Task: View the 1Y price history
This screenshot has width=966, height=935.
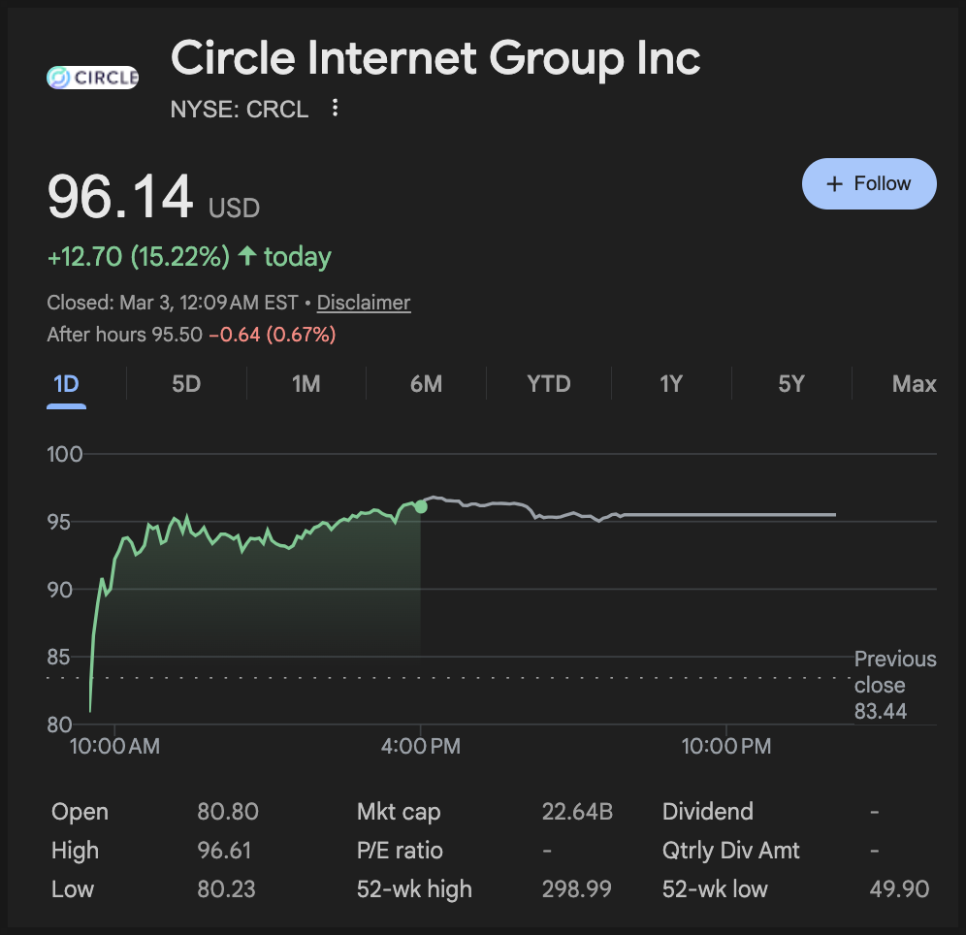Action: pos(670,384)
